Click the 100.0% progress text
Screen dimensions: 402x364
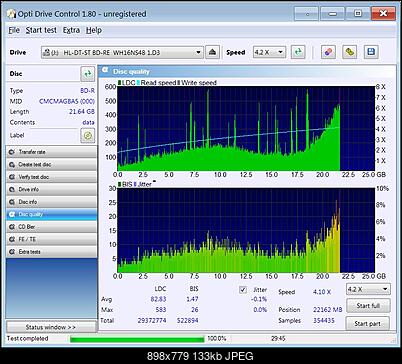217,339
